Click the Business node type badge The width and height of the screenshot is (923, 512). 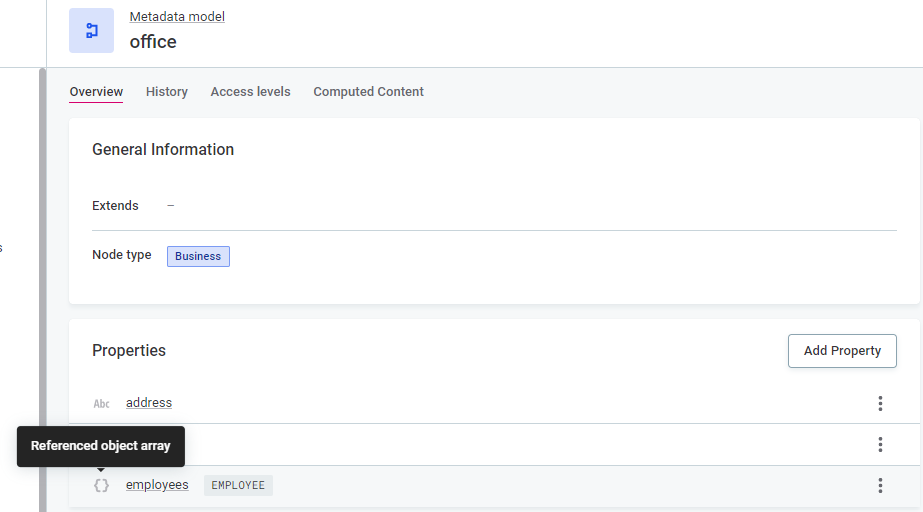pyautogui.click(x=198, y=256)
